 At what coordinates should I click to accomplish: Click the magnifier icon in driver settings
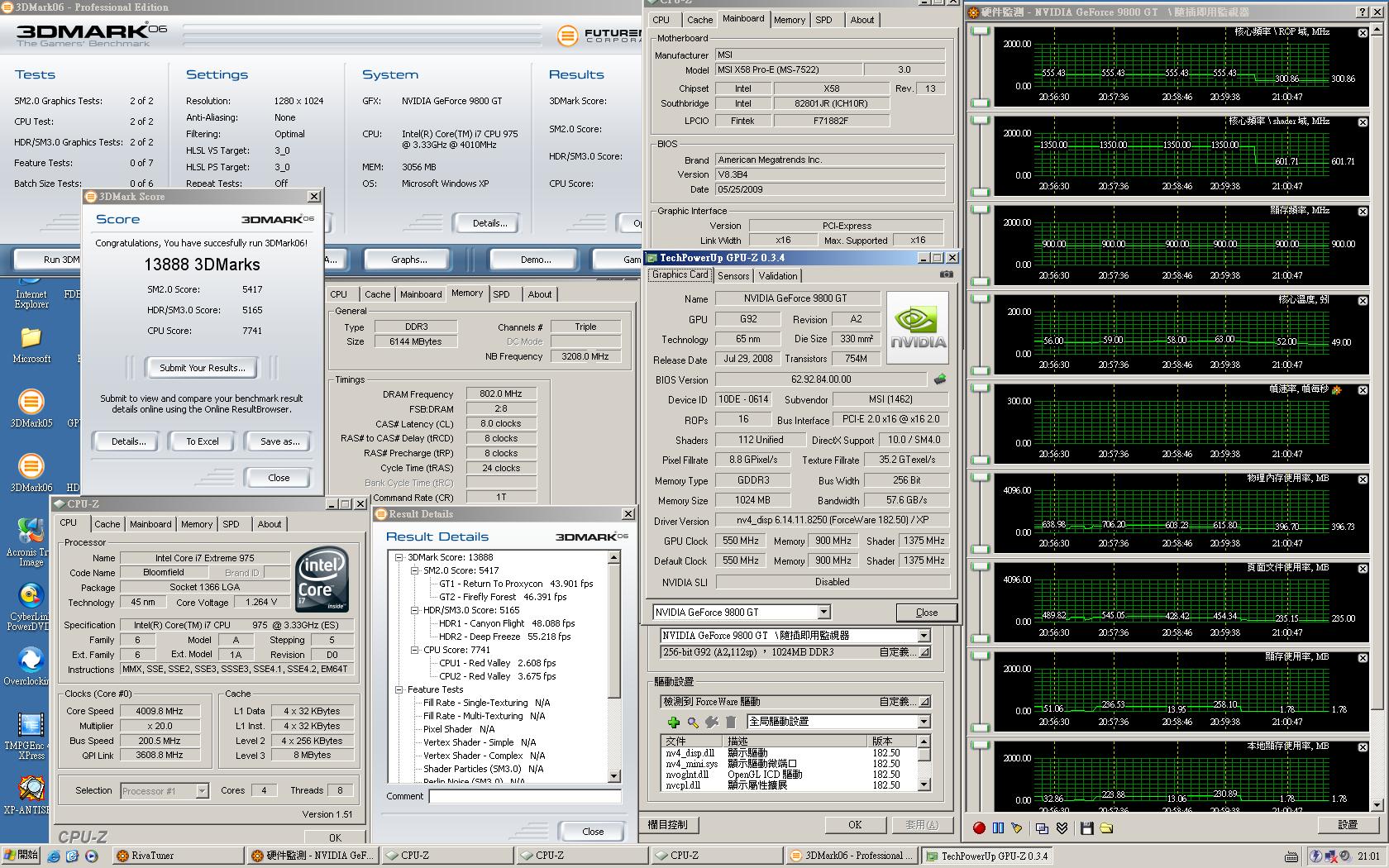693,723
